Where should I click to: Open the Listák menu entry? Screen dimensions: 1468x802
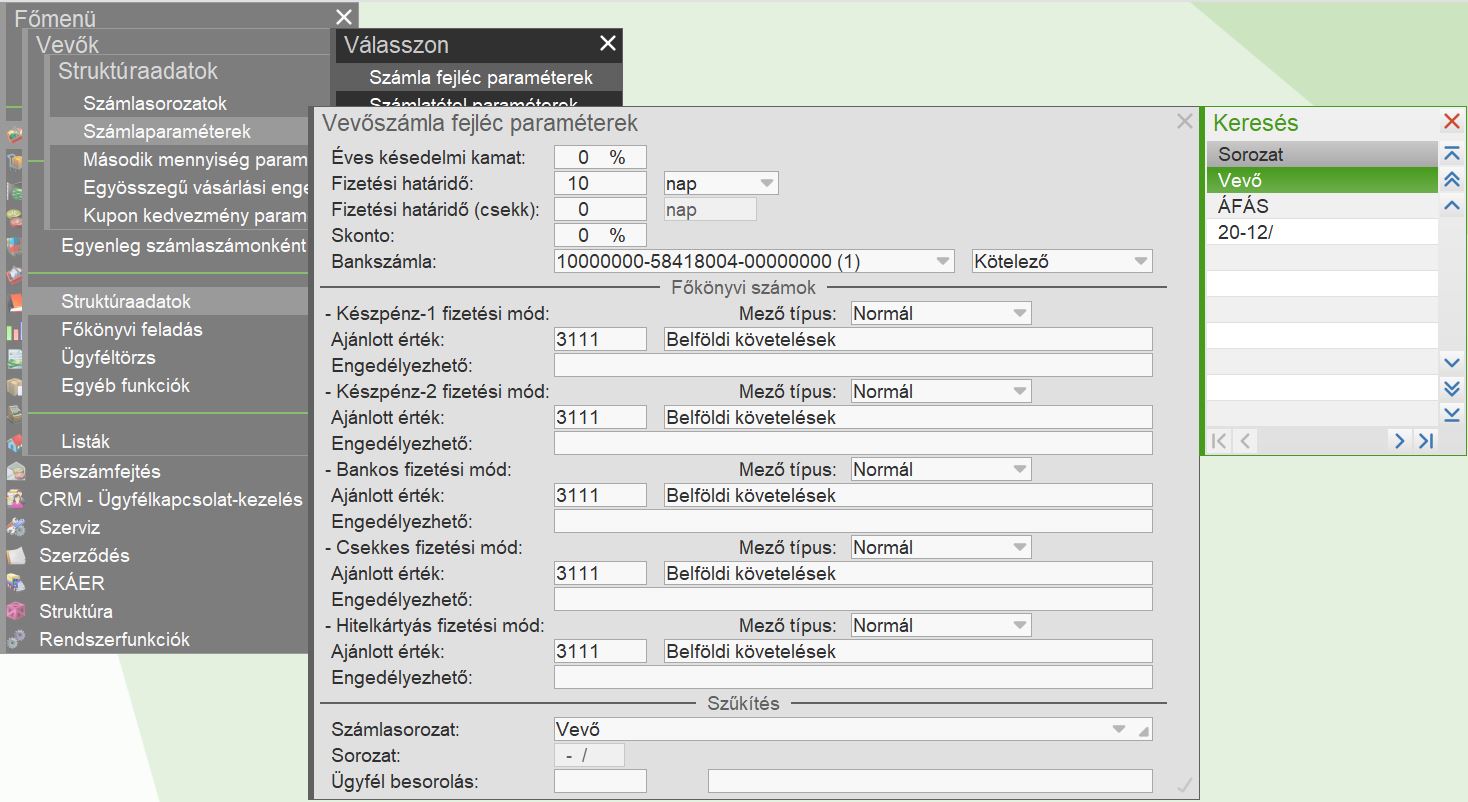pos(85,442)
